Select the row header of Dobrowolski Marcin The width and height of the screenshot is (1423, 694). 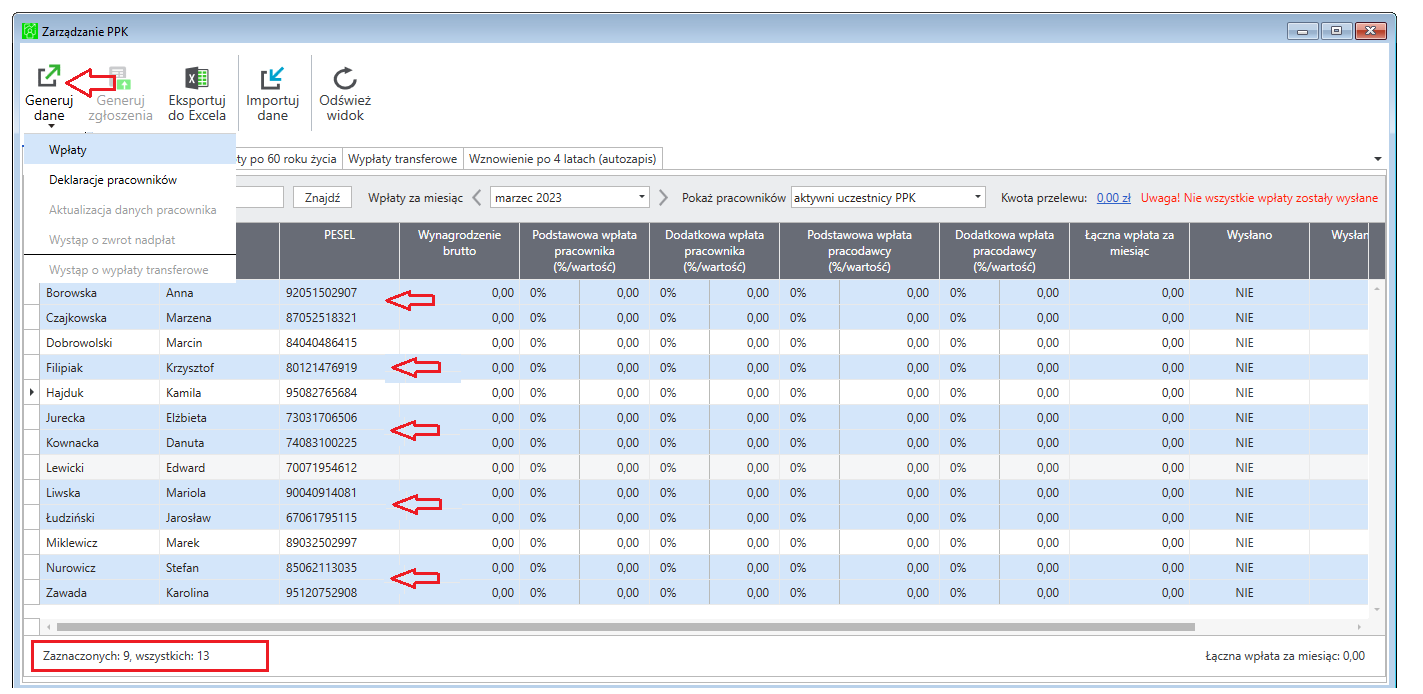point(31,343)
